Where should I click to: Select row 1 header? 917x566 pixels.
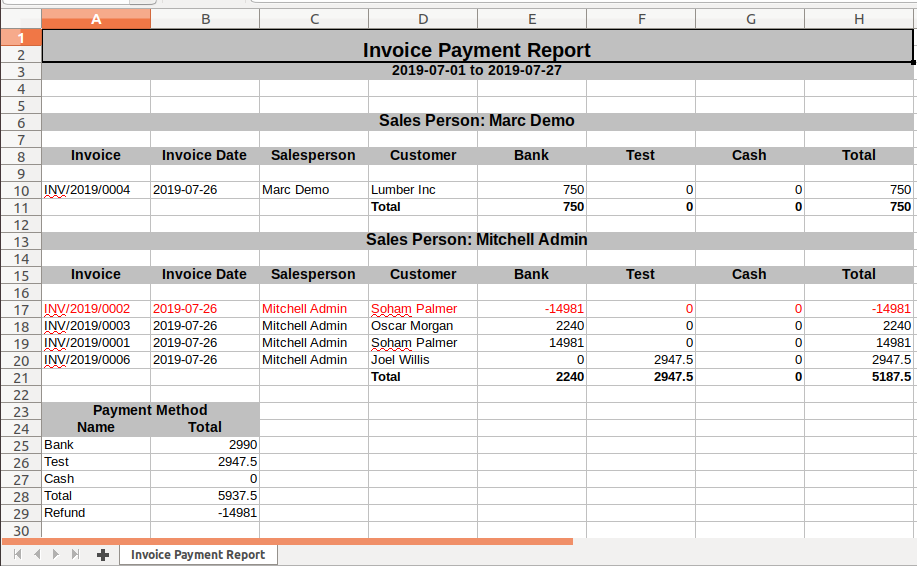pyautogui.click(x=21, y=38)
